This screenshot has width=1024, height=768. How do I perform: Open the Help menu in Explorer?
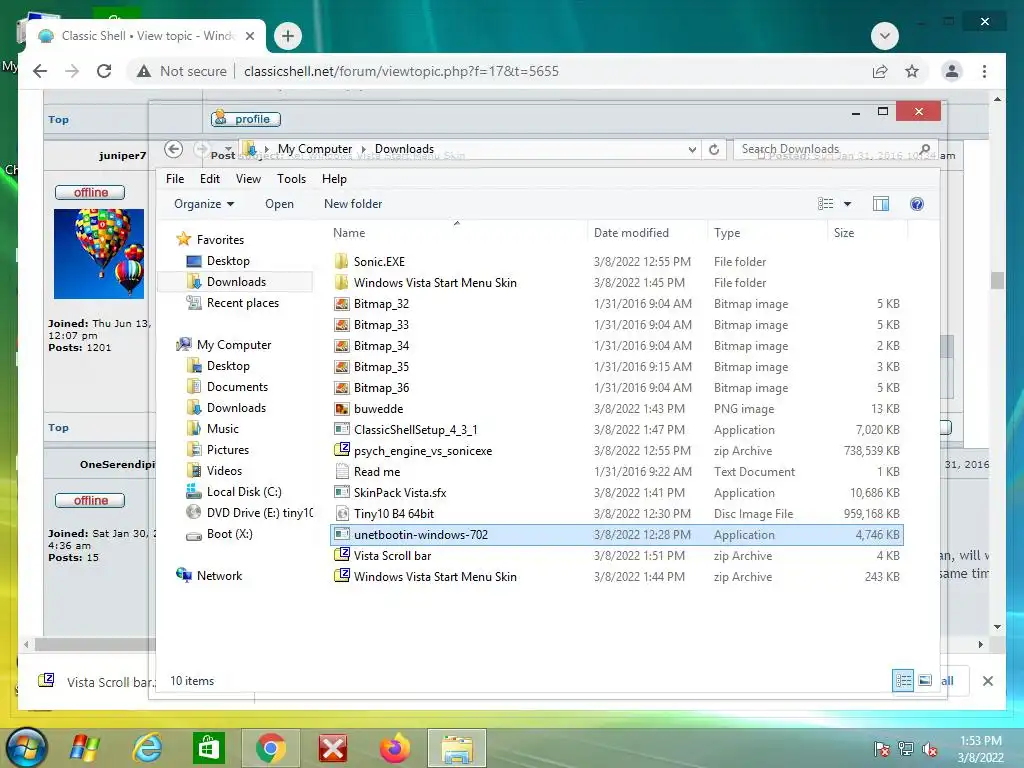pyautogui.click(x=334, y=179)
